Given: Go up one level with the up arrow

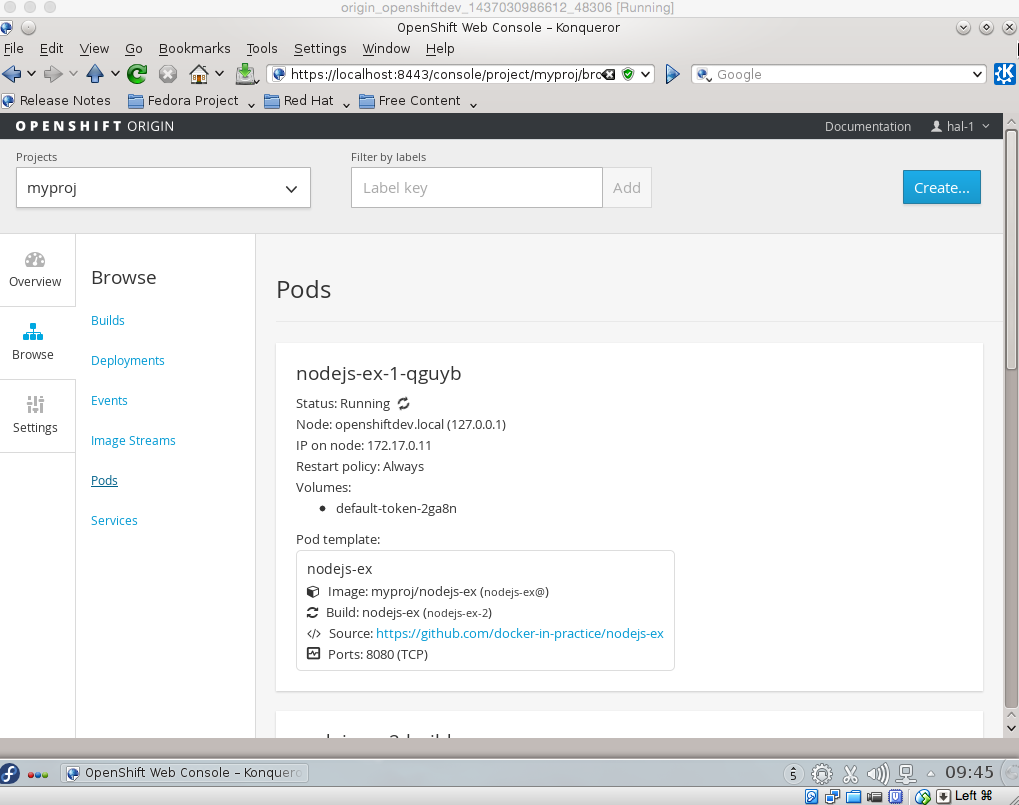Looking at the screenshot, I should pos(95,74).
